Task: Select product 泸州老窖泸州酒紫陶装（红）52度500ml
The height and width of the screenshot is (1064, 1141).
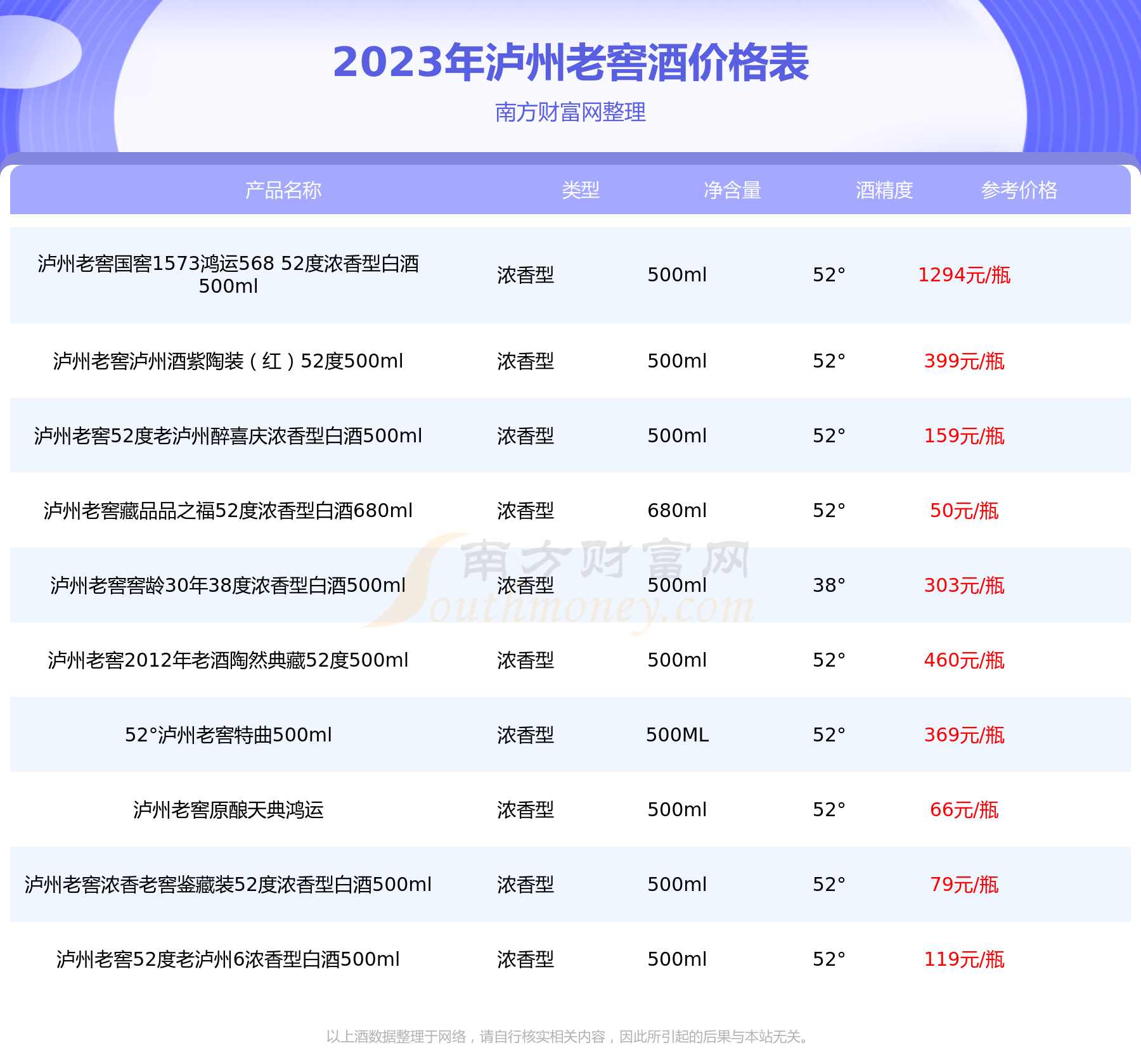Action: 228,361
